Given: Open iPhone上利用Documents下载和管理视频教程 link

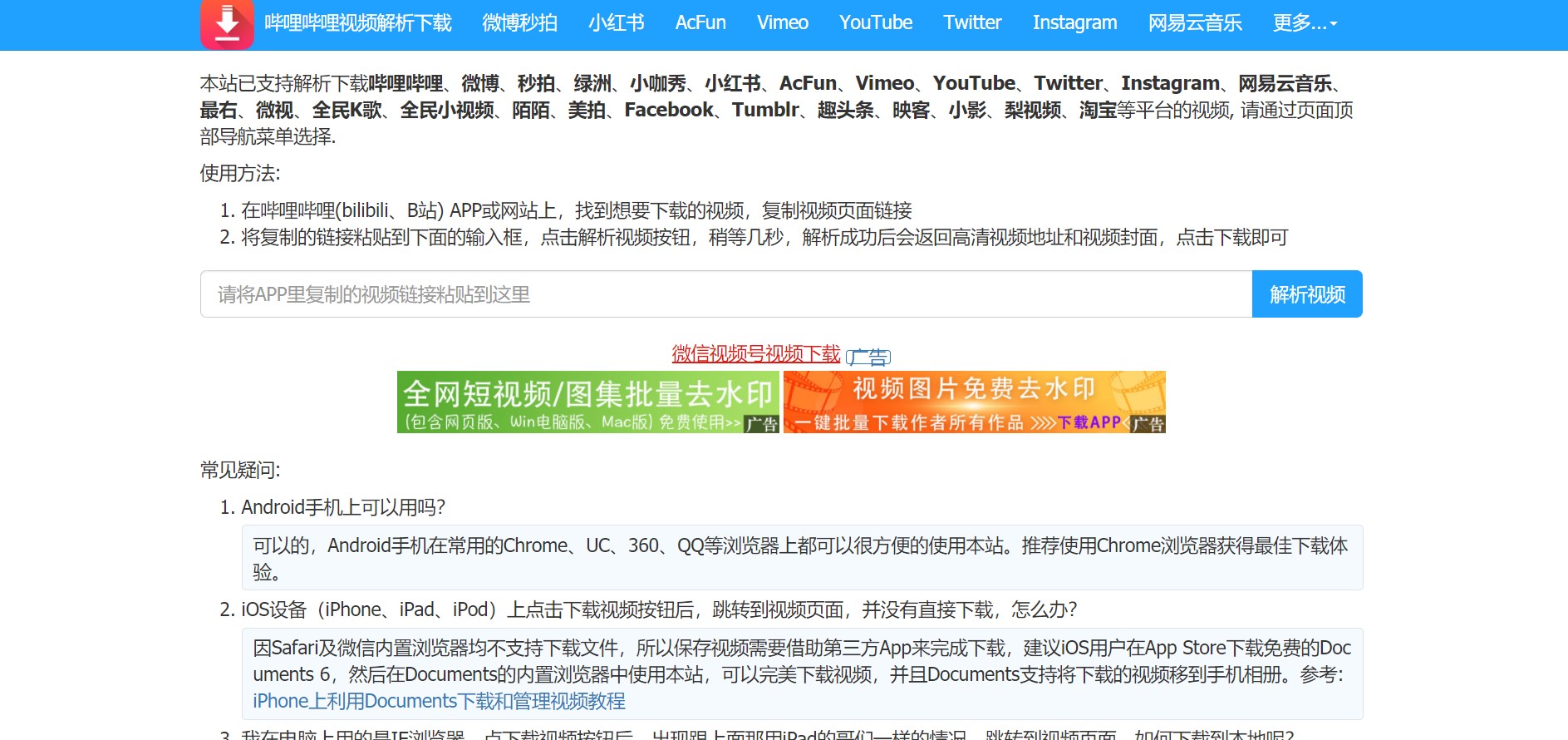Looking at the screenshot, I should pyautogui.click(x=439, y=701).
